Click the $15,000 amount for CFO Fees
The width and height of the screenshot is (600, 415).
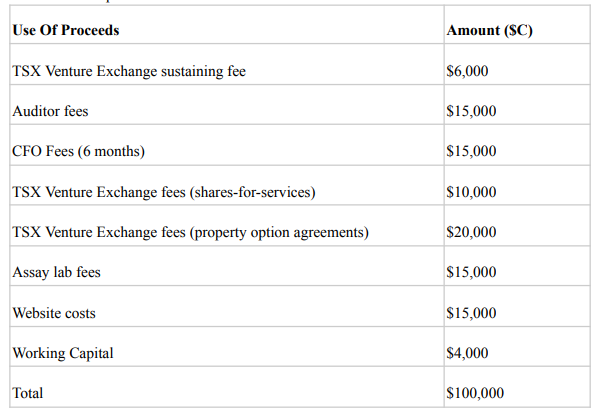(471, 151)
